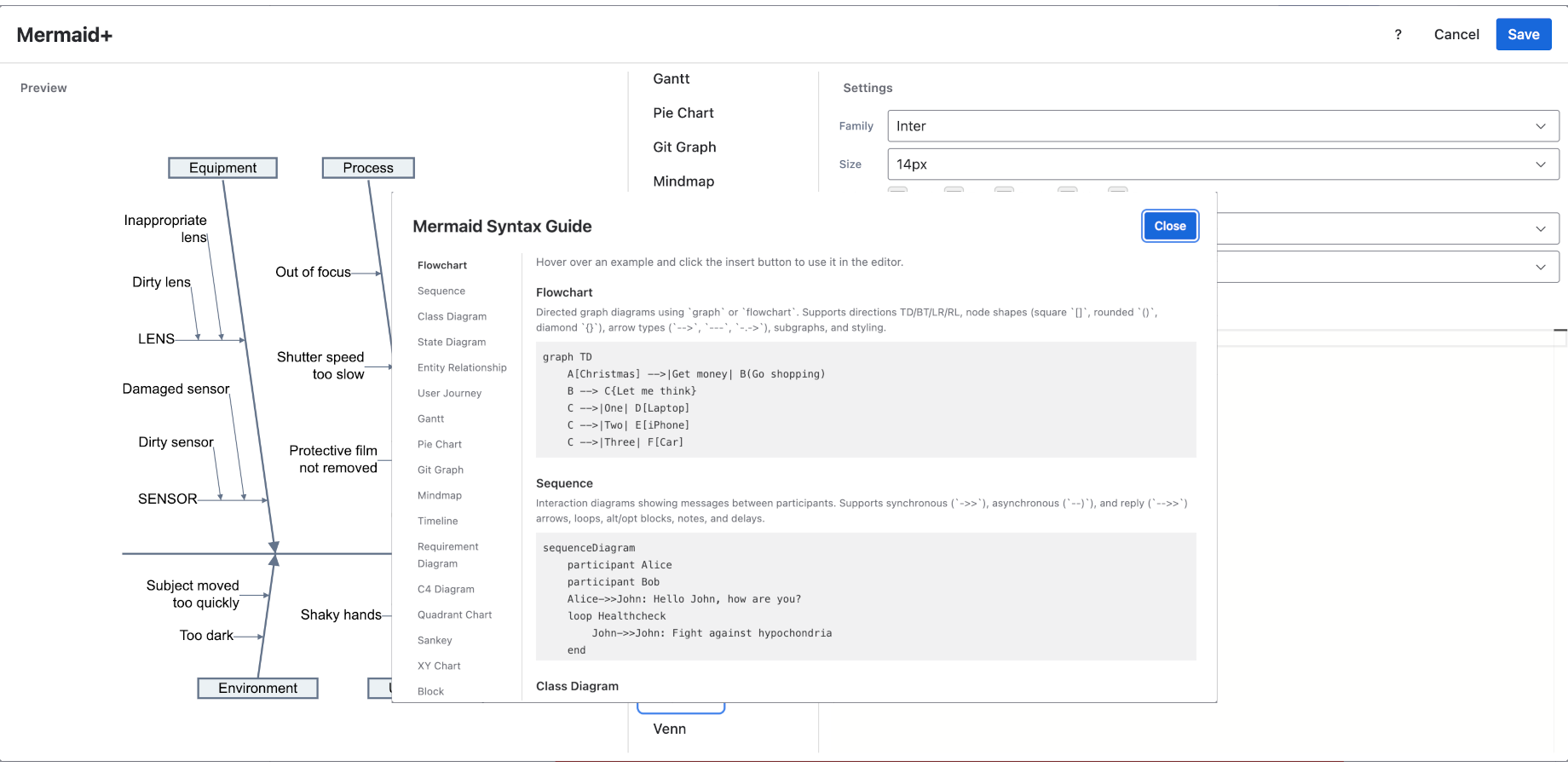Click the Mermaid+ logo
This screenshot has width=1568, height=767.
click(64, 34)
